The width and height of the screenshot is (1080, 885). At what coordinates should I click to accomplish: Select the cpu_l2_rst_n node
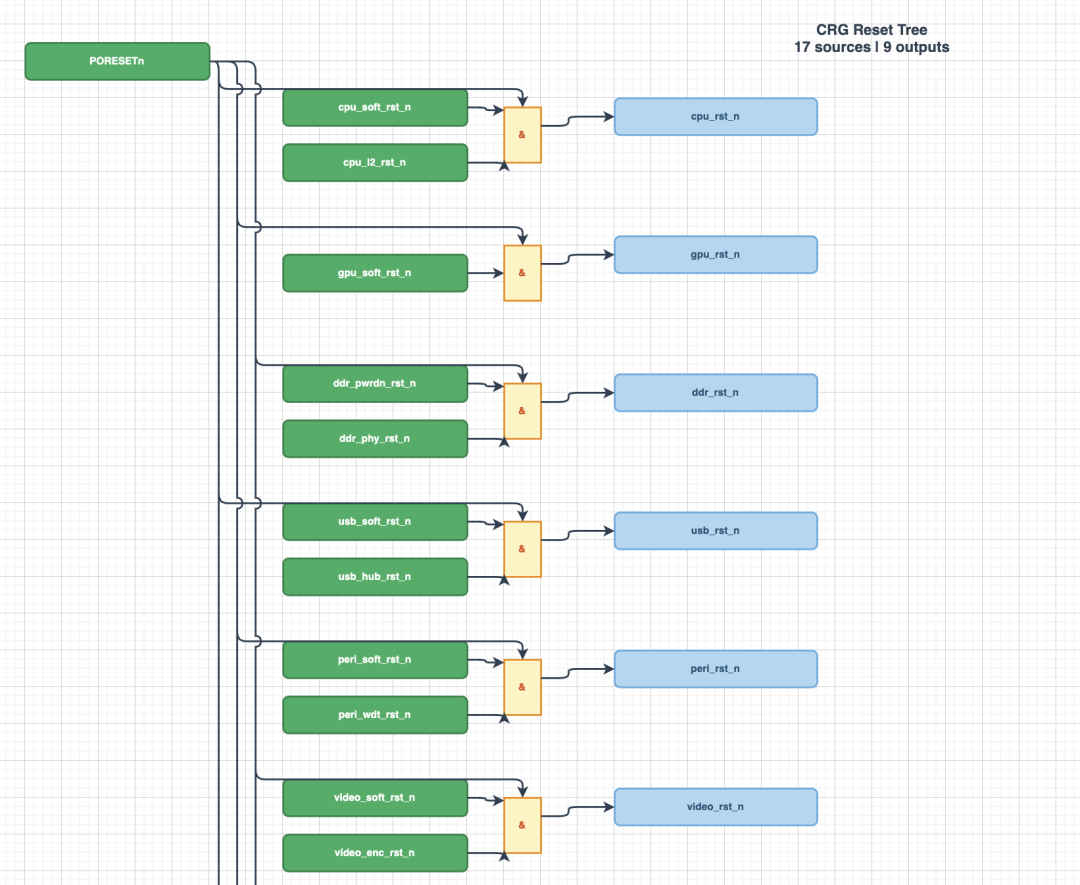pyautogui.click(x=375, y=163)
